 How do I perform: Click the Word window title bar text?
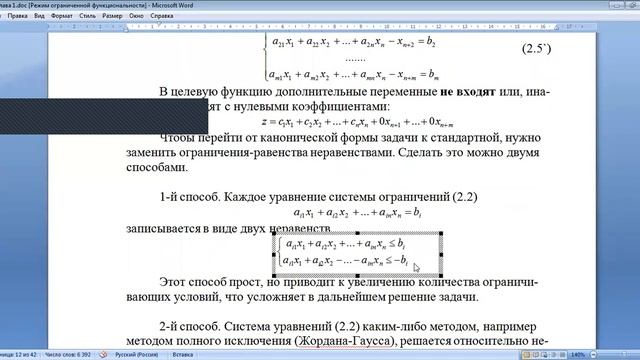[x=96, y=5]
